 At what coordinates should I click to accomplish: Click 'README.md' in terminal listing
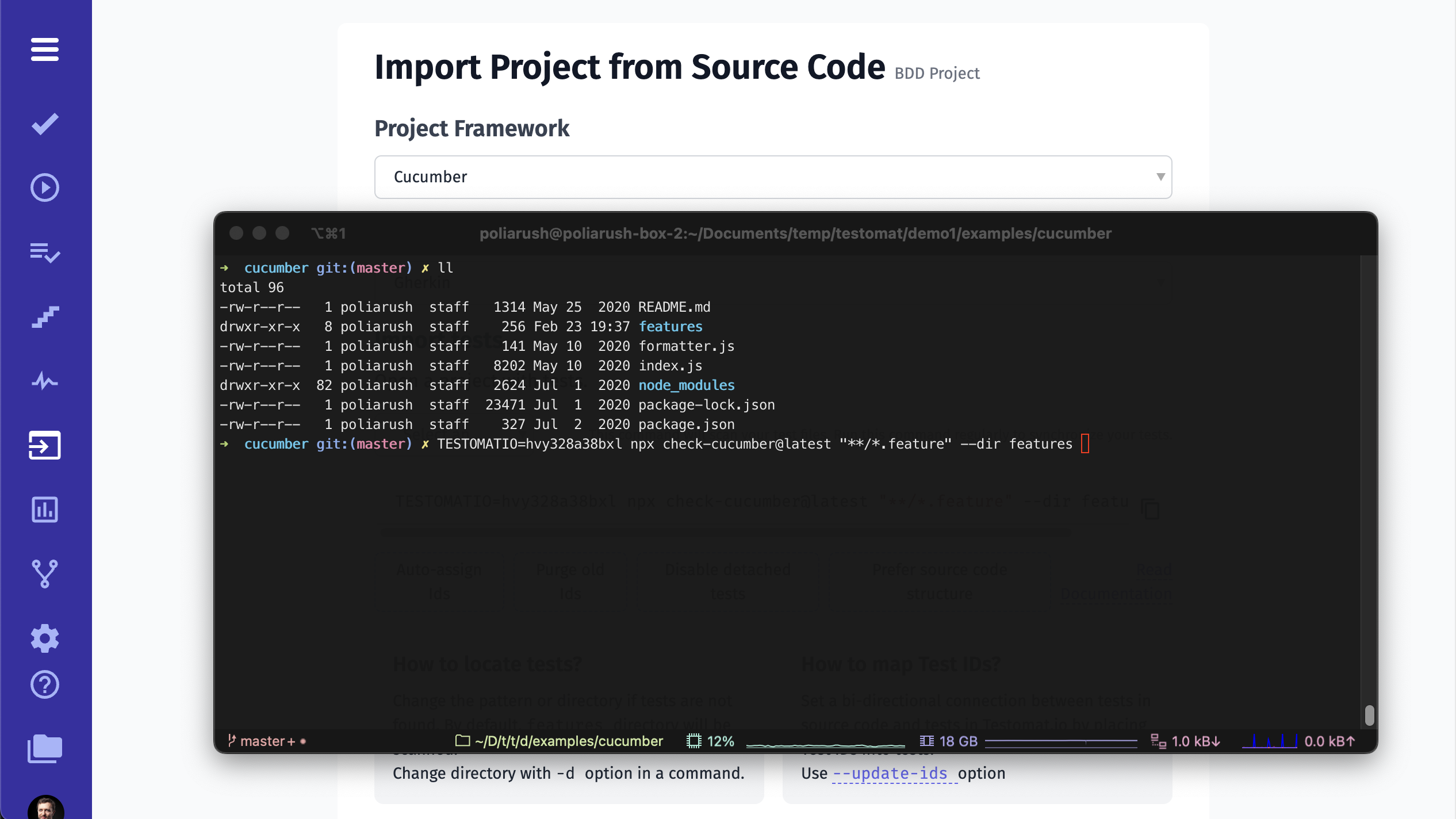click(674, 307)
